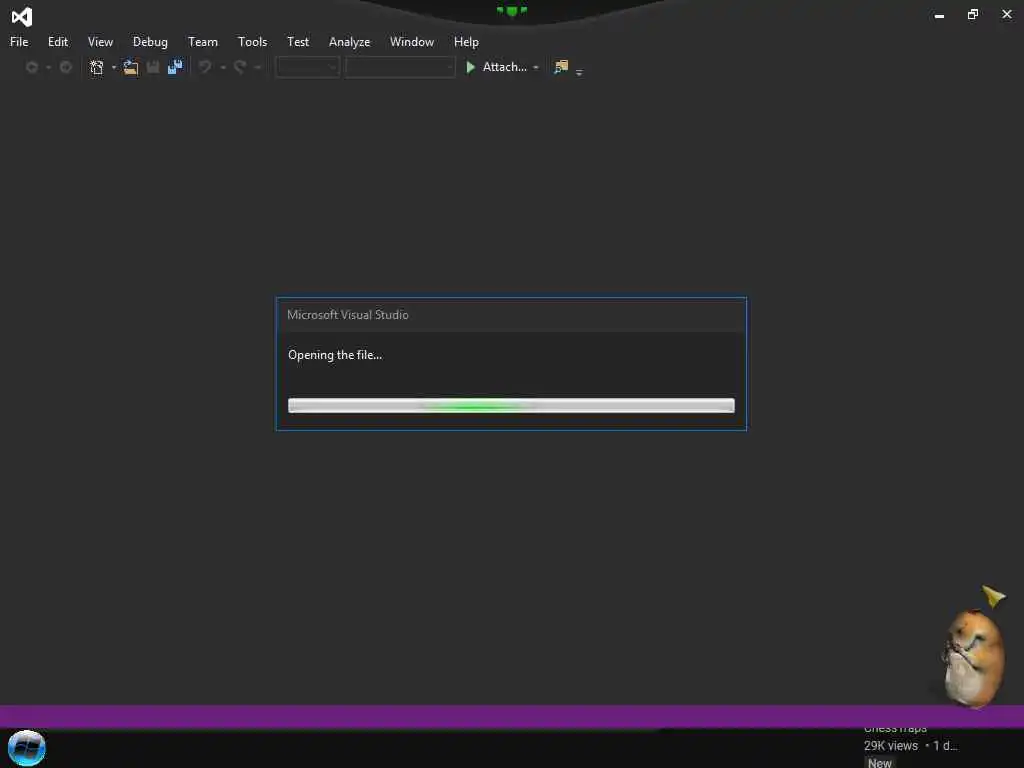Open the toolbar options overflow arrow
Viewport: 1024px width, 768px height.
tap(579, 72)
